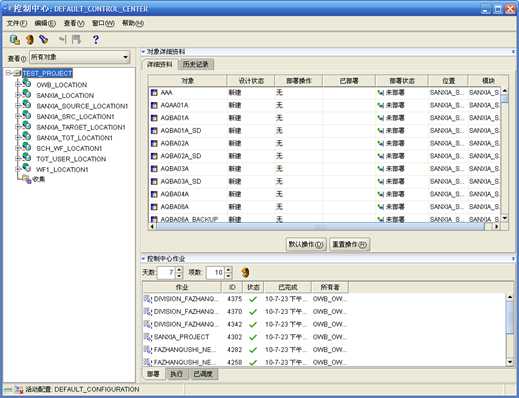The height and width of the screenshot is (398, 519).
Task: Click the green check status of job 4302
Action: (253, 337)
